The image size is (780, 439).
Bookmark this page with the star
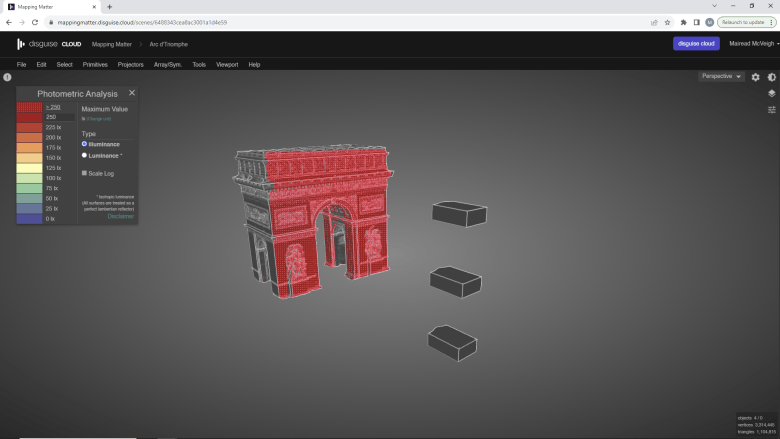(668, 22)
